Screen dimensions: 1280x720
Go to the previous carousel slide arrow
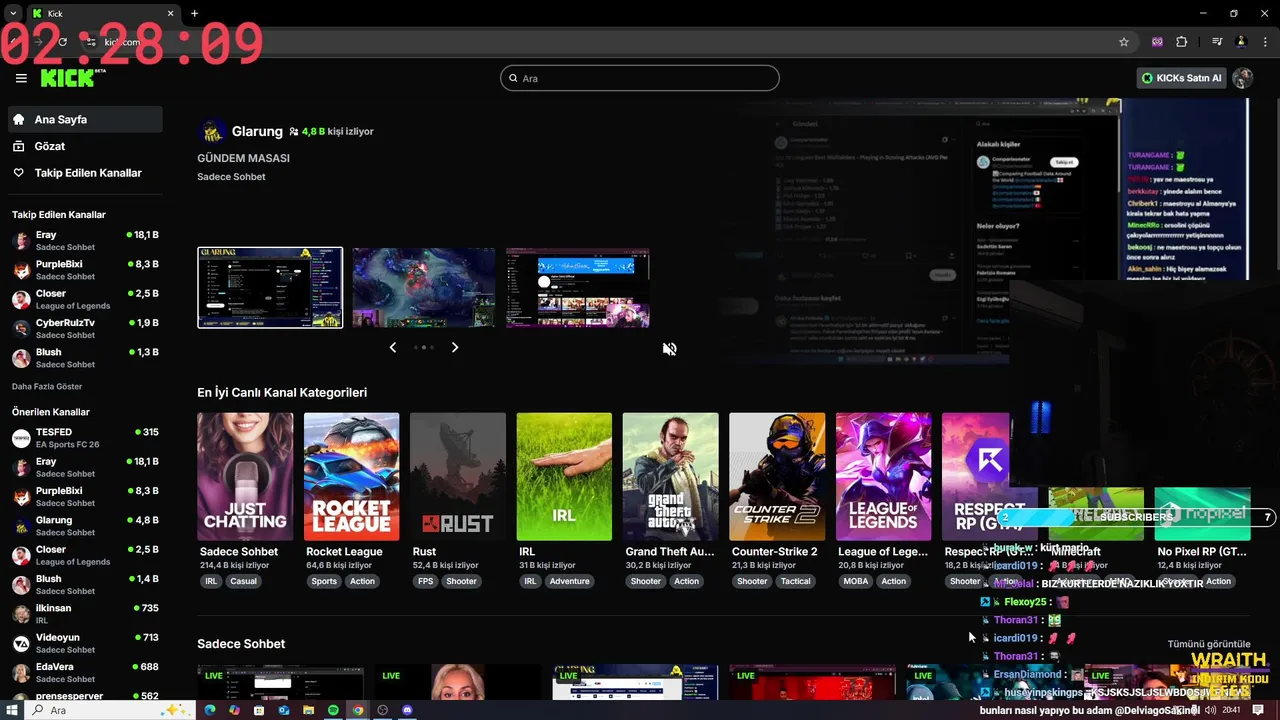(x=392, y=347)
